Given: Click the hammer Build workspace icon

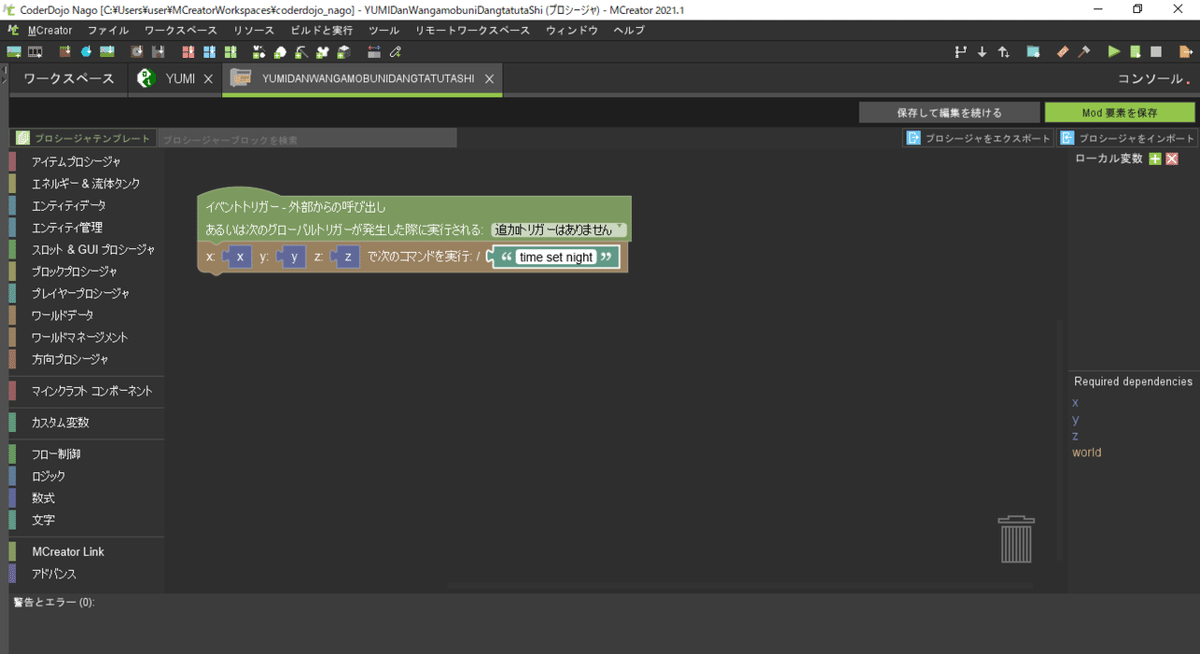Looking at the screenshot, I should (1083, 51).
